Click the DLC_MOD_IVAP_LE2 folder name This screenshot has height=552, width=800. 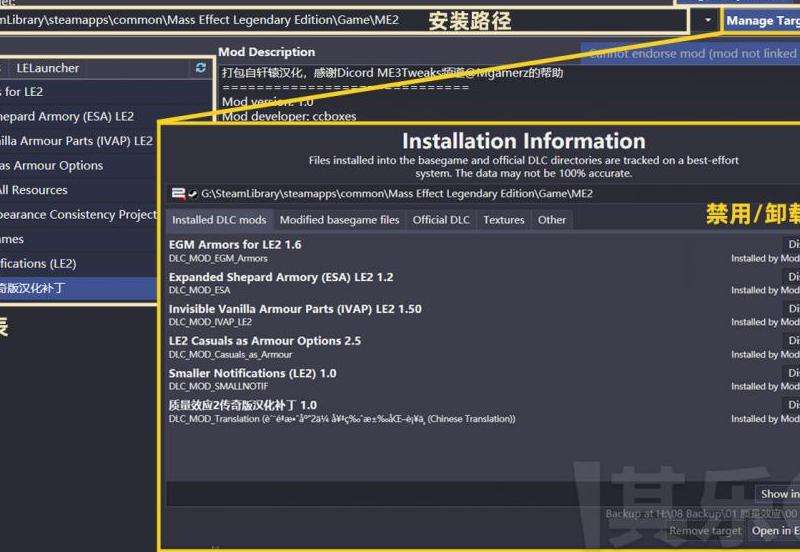pyautogui.click(x=210, y=322)
